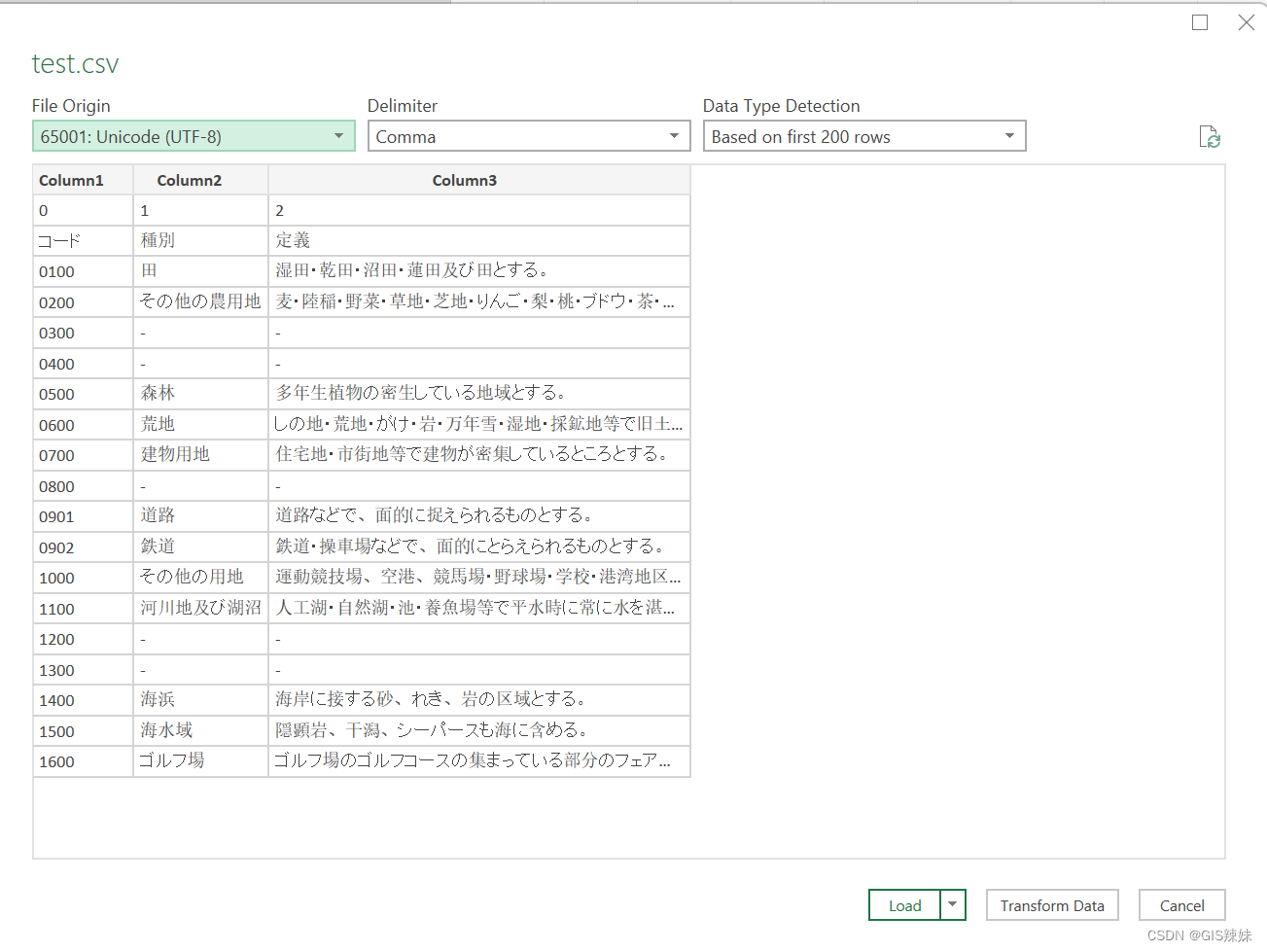Click the cell with code 1500
This screenshot has width=1267, height=952.
[x=83, y=731]
